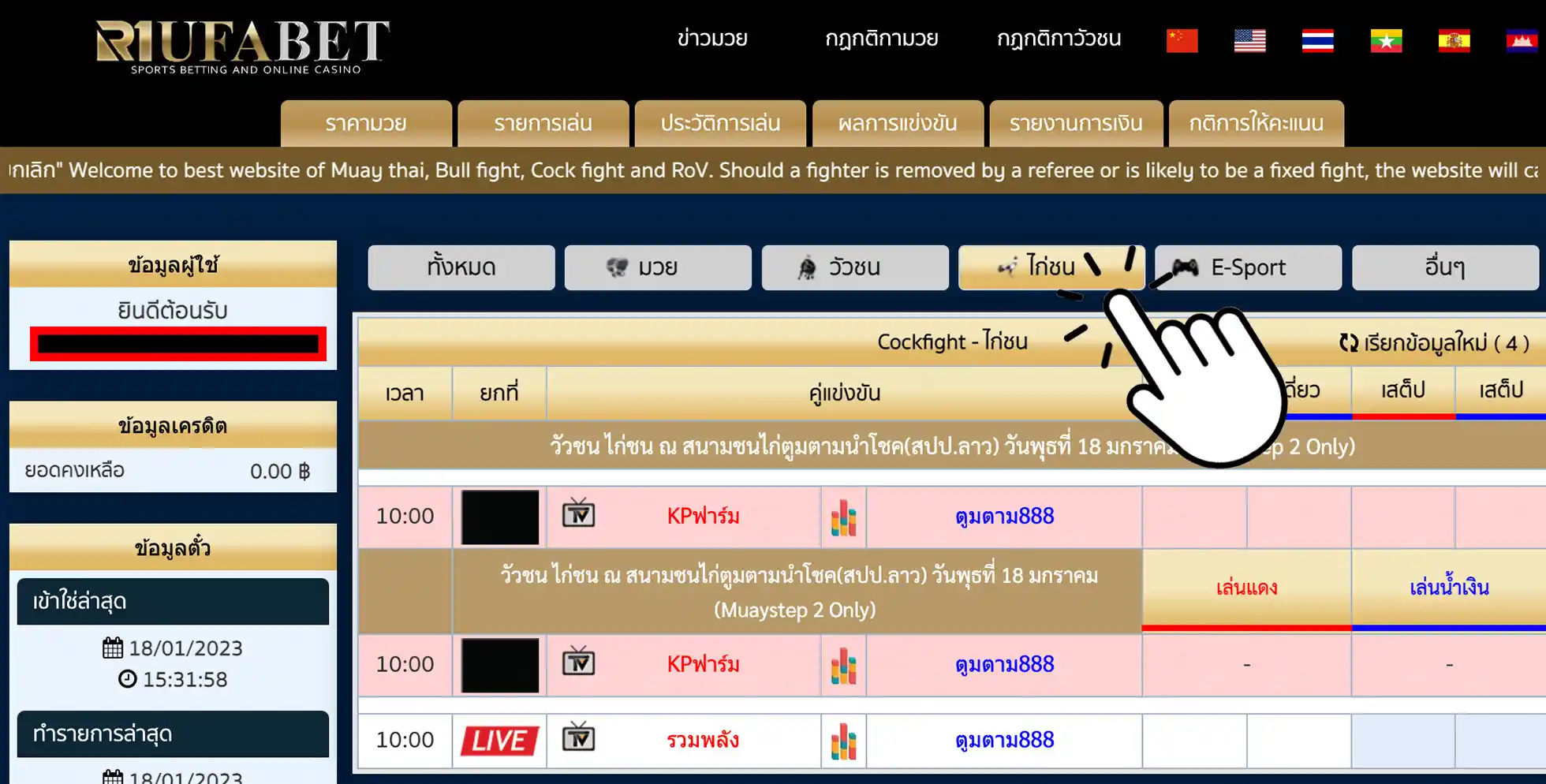This screenshot has width=1546, height=784.
Task: Click the คู่แข่งขัน column header
Action: pyautogui.click(x=844, y=392)
